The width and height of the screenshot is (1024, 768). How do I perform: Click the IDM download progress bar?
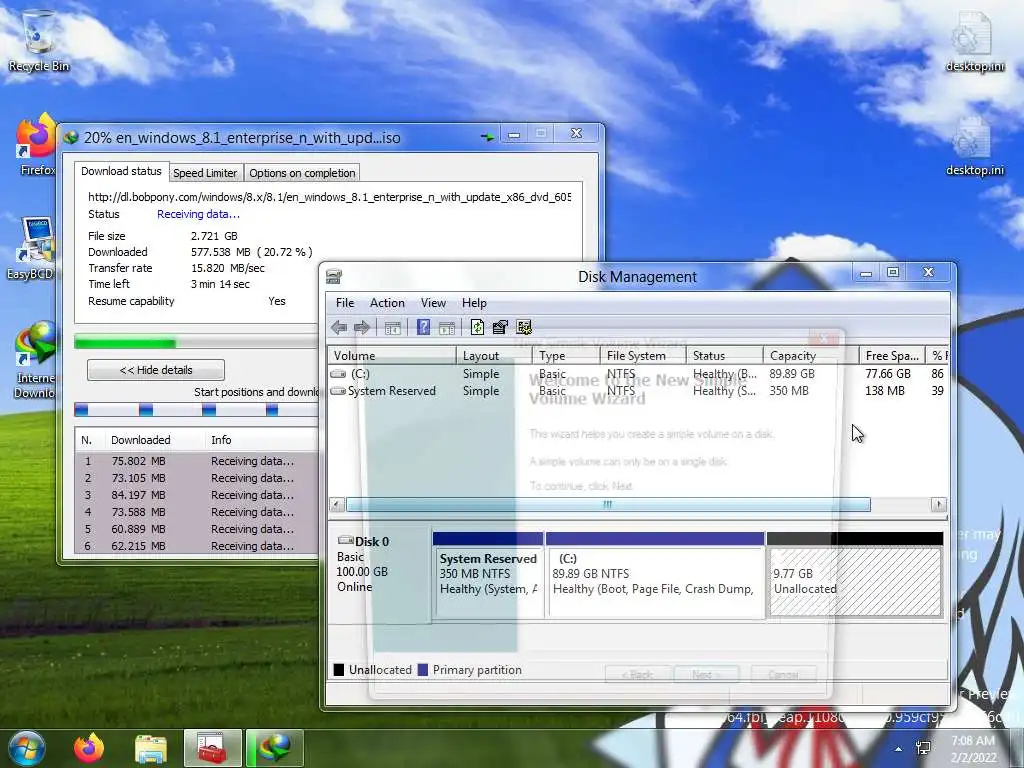(196, 342)
